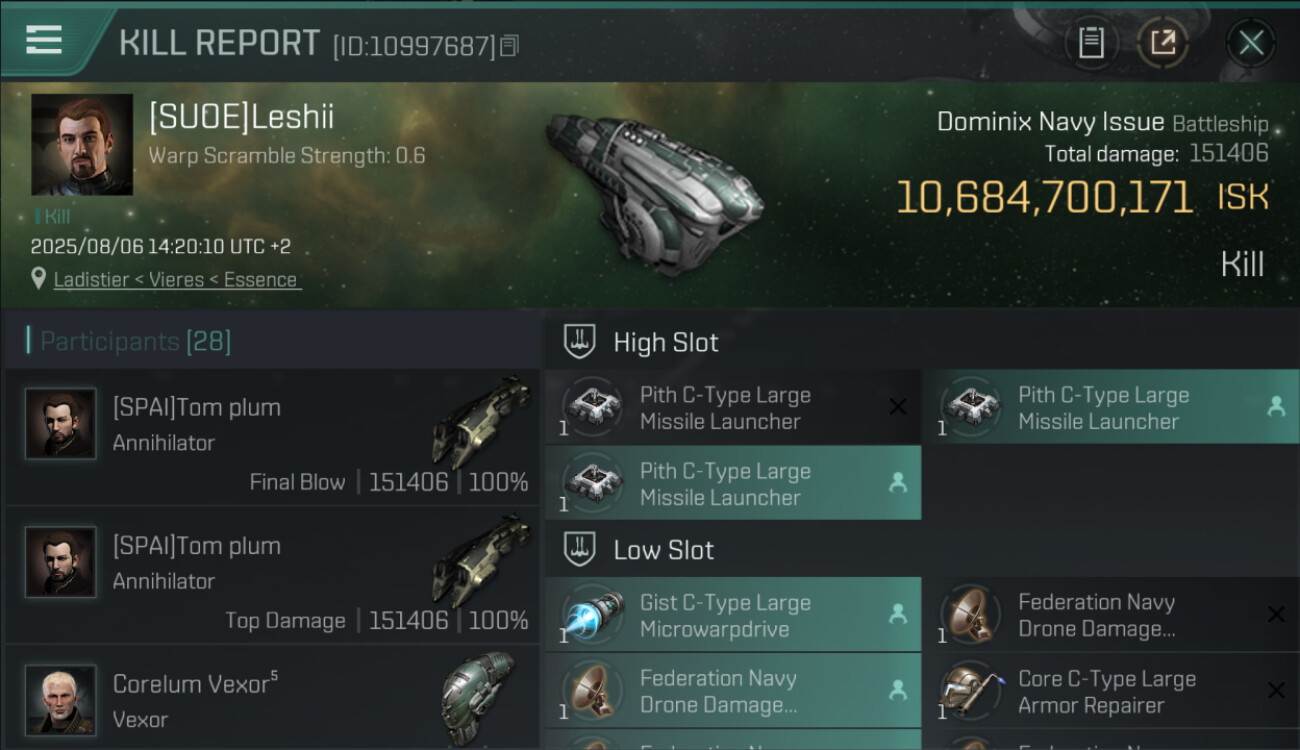View the Final Blow Annihilator ship icon
The width and height of the screenshot is (1300, 750).
[481, 420]
